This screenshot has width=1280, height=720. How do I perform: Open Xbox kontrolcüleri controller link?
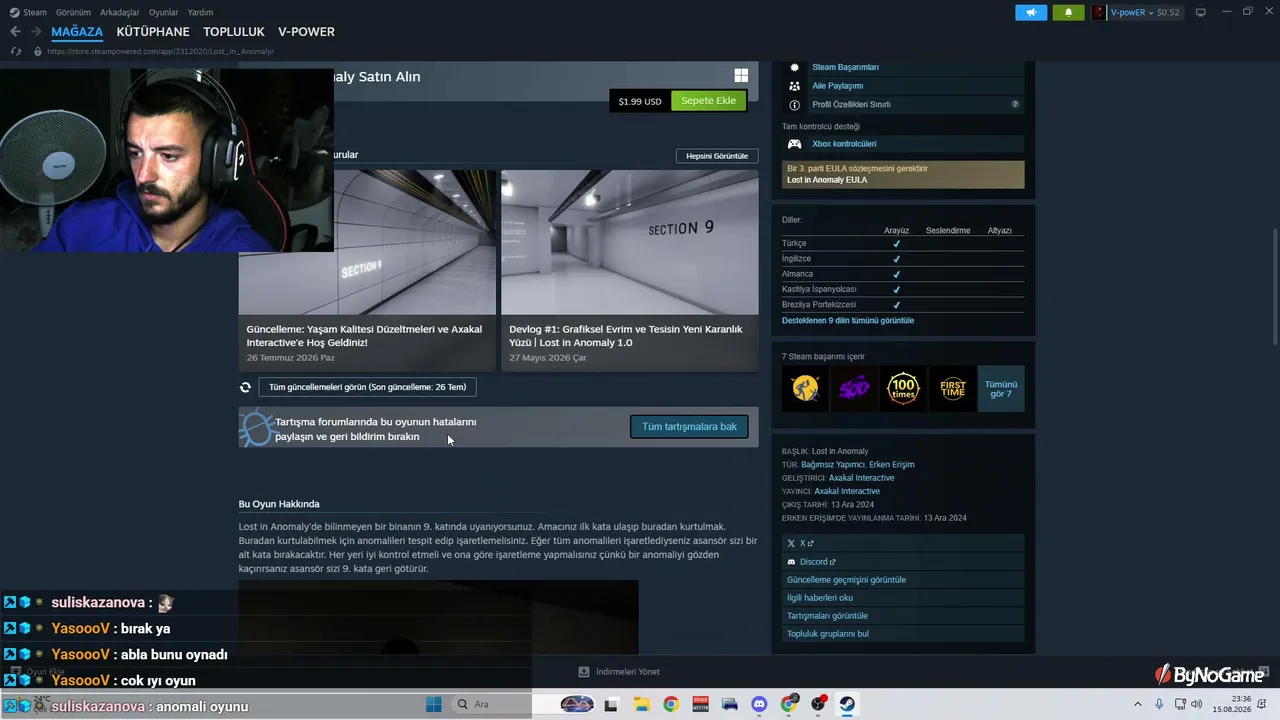[844, 144]
